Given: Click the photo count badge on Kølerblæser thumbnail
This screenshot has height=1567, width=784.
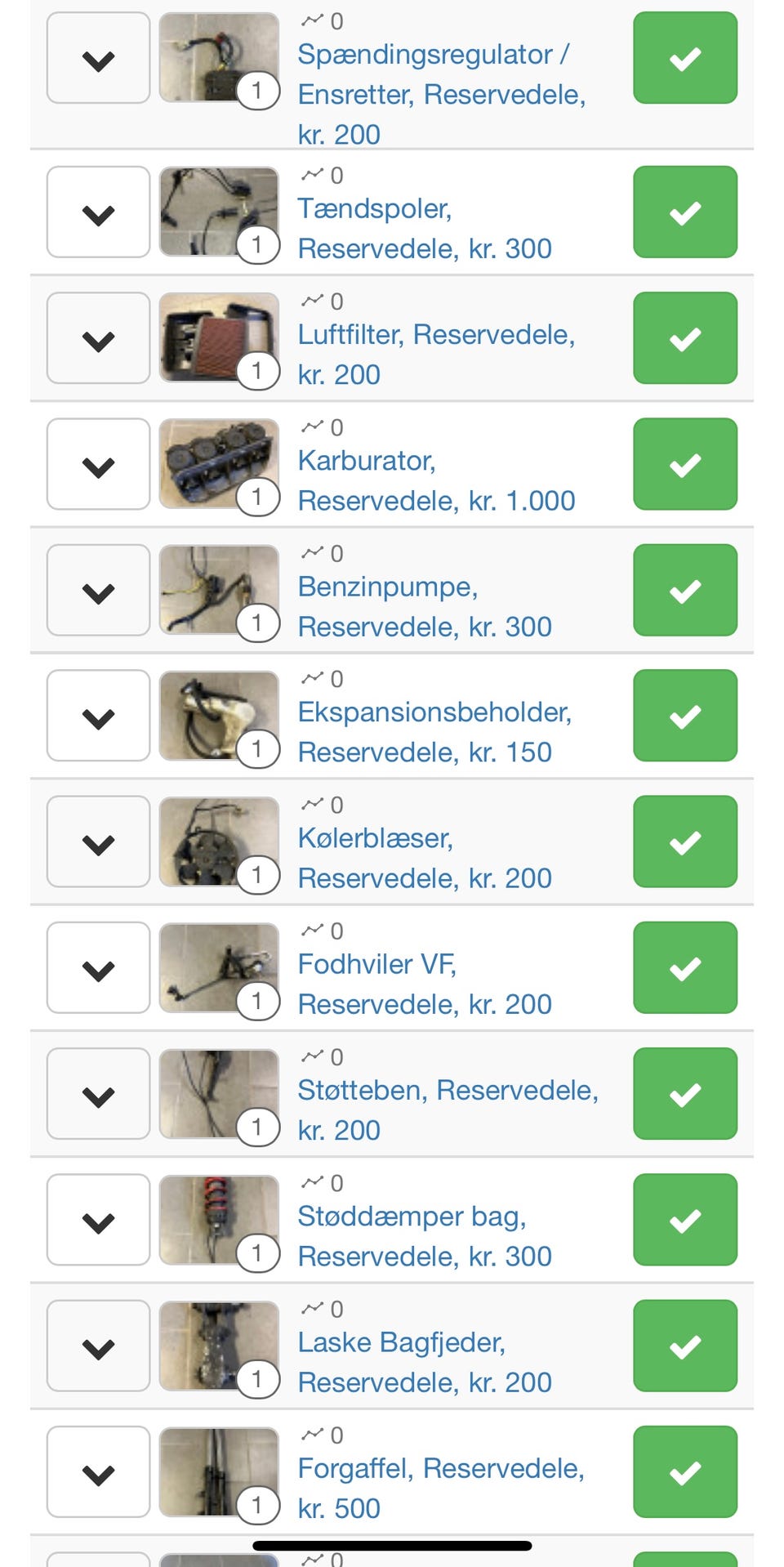Looking at the screenshot, I should tap(257, 875).
